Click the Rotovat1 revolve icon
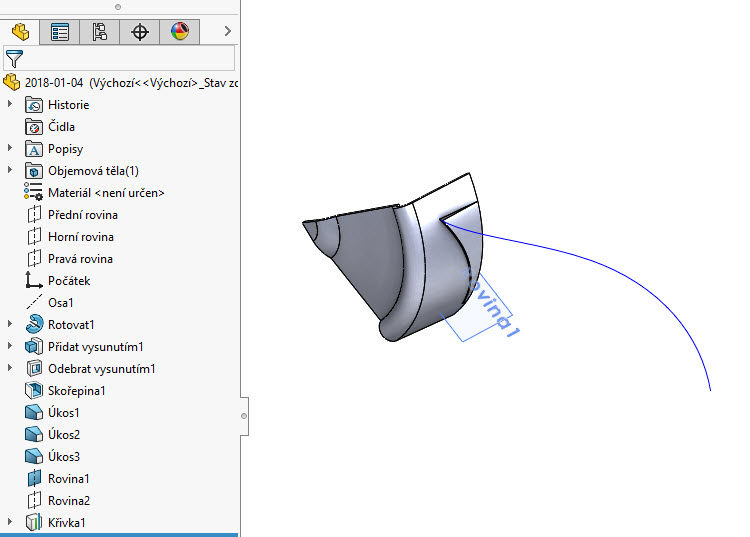 pyautogui.click(x=34, y=324)
